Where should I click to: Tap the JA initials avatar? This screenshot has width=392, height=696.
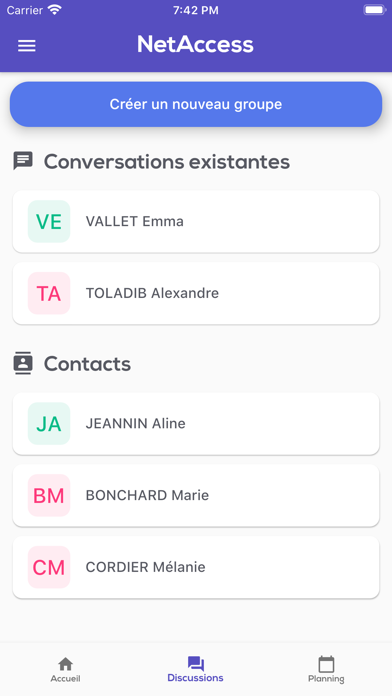tap(49, 423)
